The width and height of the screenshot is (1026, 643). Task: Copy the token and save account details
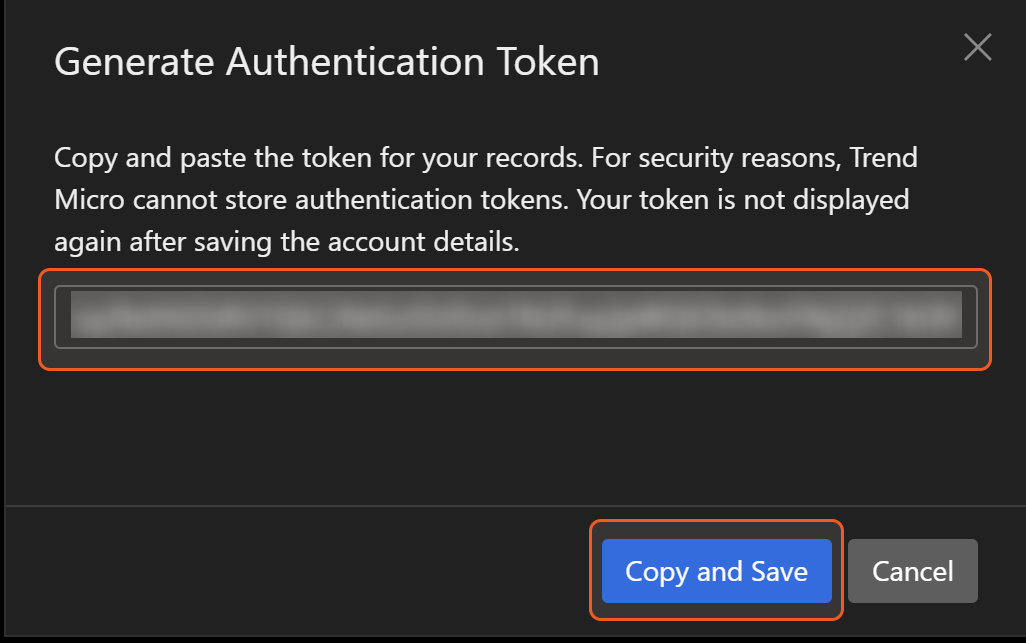point(716,571)
